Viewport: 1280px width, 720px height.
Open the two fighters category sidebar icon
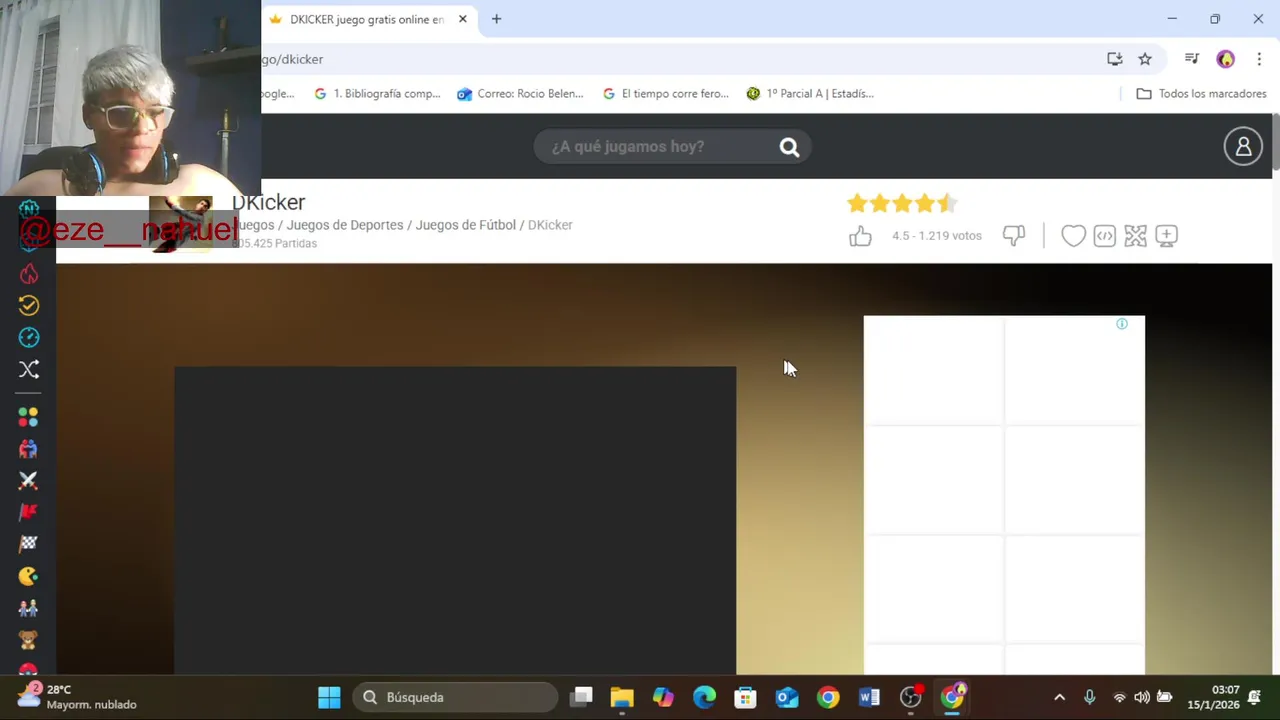click(x=28, y=449)
